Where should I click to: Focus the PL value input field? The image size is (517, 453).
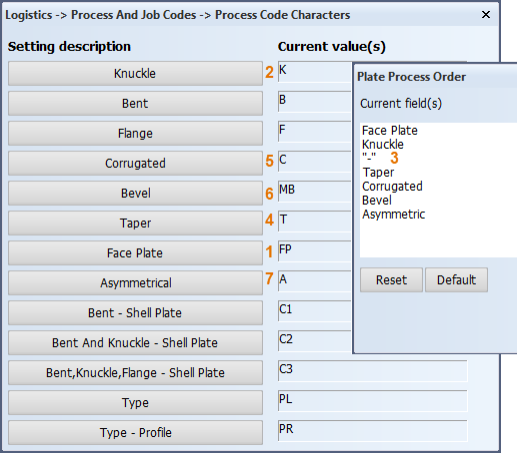click(x=373, y=401)
